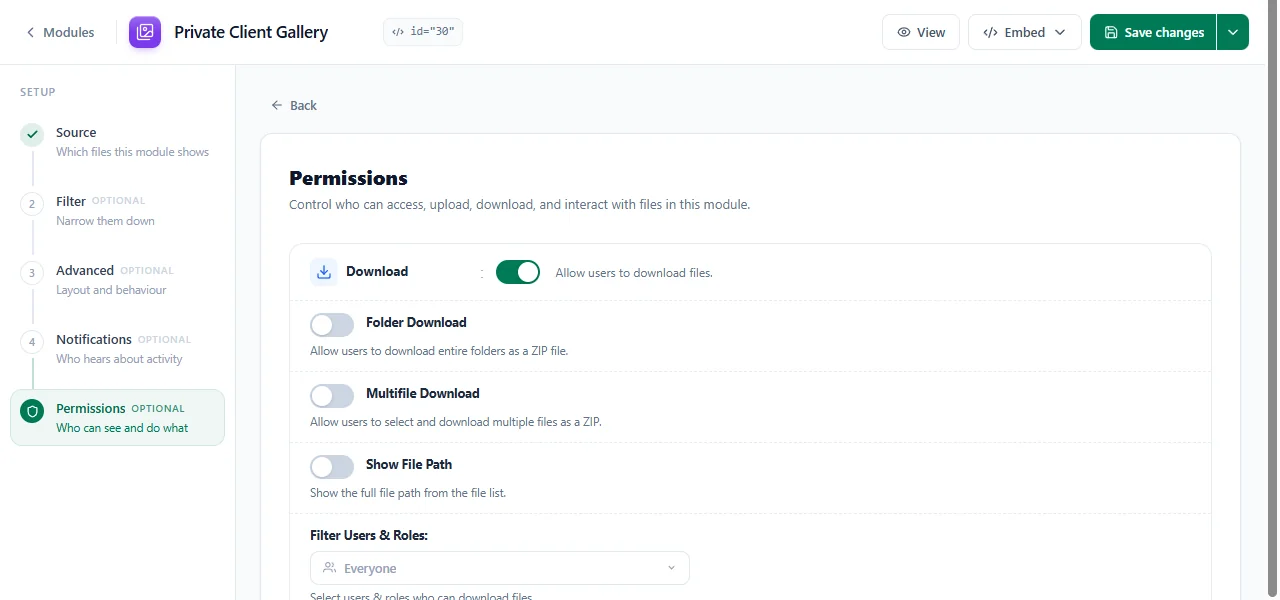Select the Permissions setup step

point(117,417)
